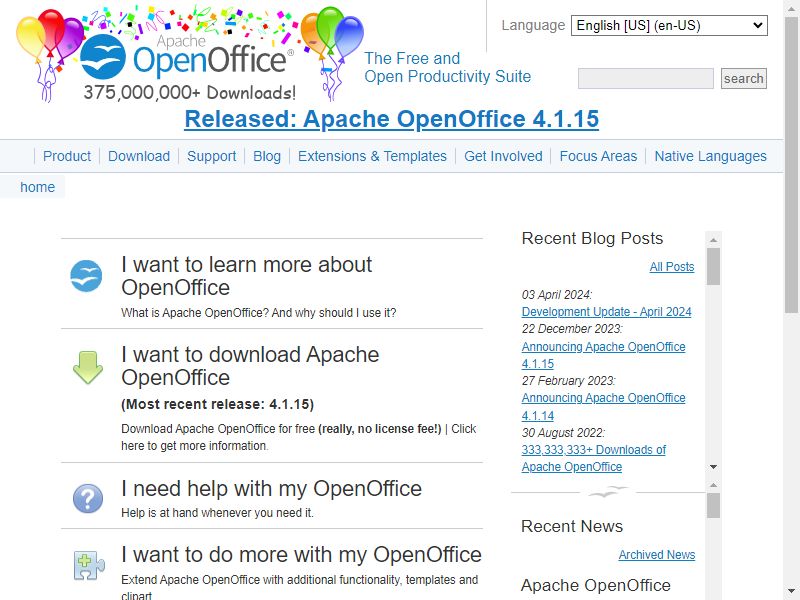Click the '30 August 2022:' date text
Image resolution: width=800 pixels, height=600 pixels.
point(563,433)
